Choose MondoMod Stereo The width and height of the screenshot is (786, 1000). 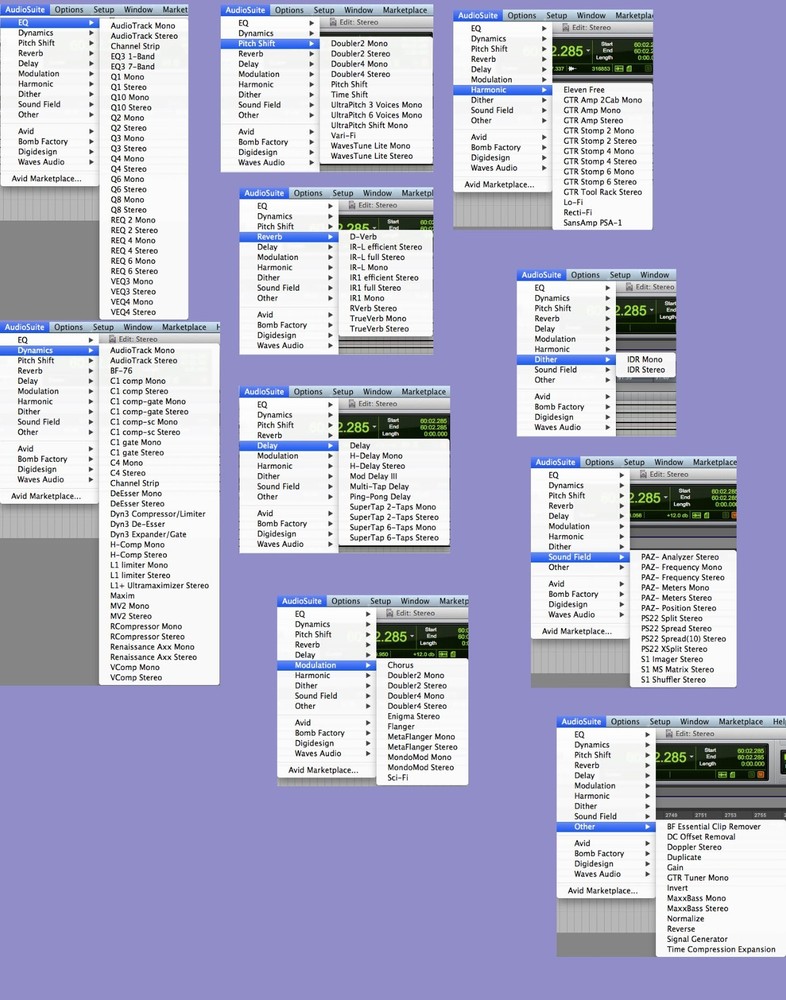coord(420,767)
